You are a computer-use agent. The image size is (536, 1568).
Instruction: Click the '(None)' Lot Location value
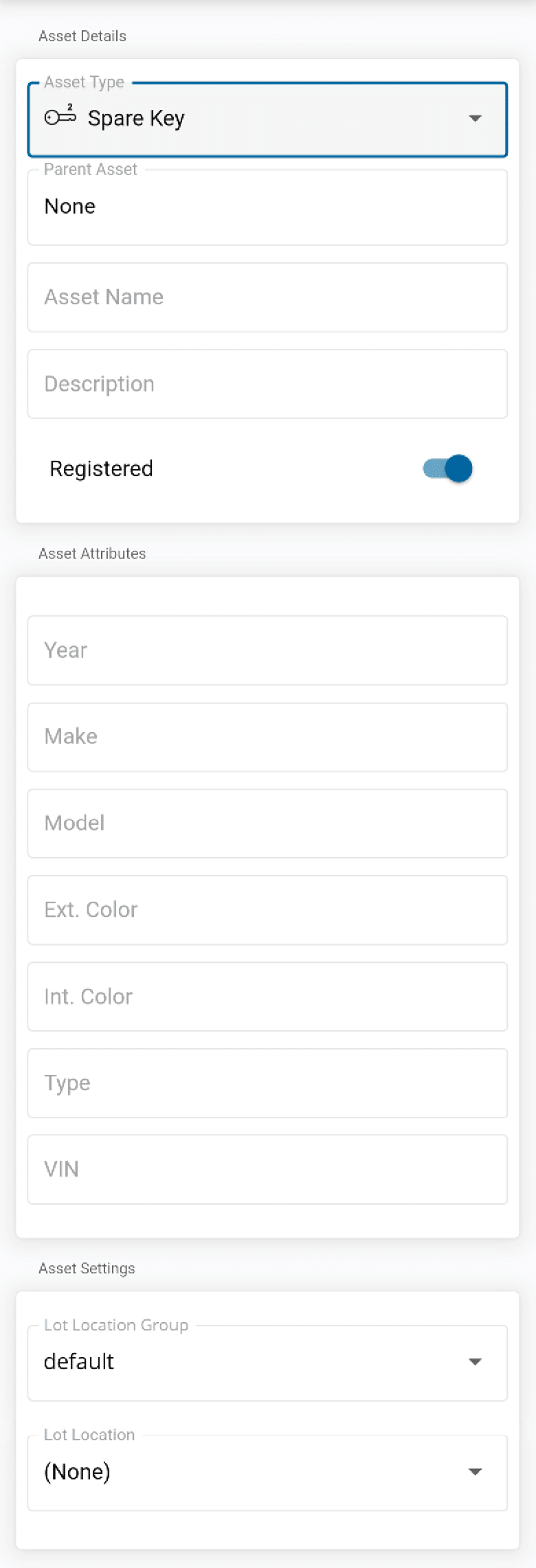(x=77, y=1472)
